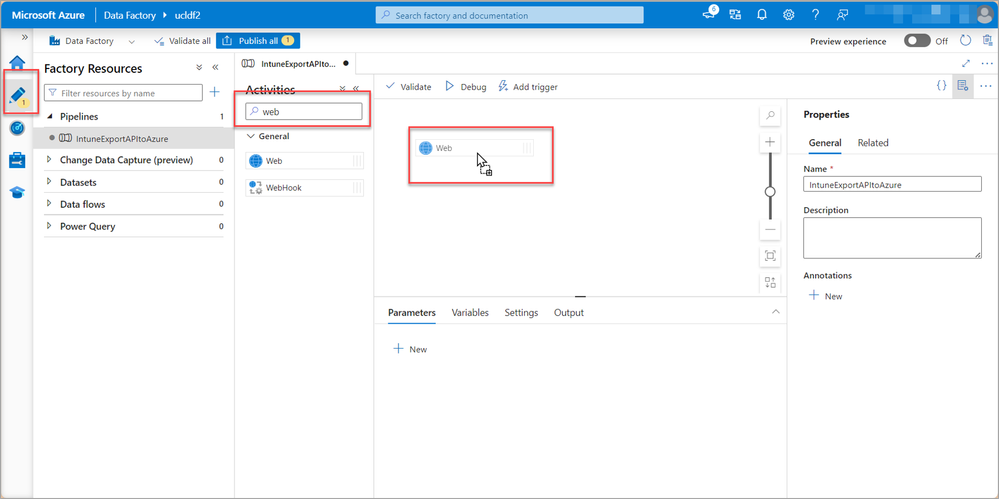Open the help question mark
Screen dimensions: 999x499
coord(816,15)
